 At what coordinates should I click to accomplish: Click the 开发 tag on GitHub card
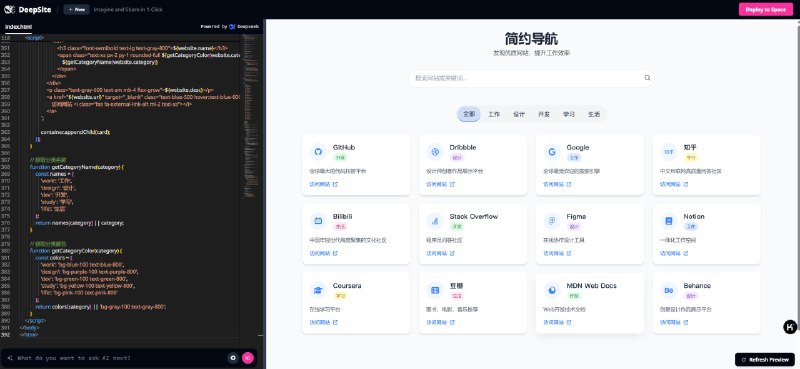coord(340,158)
